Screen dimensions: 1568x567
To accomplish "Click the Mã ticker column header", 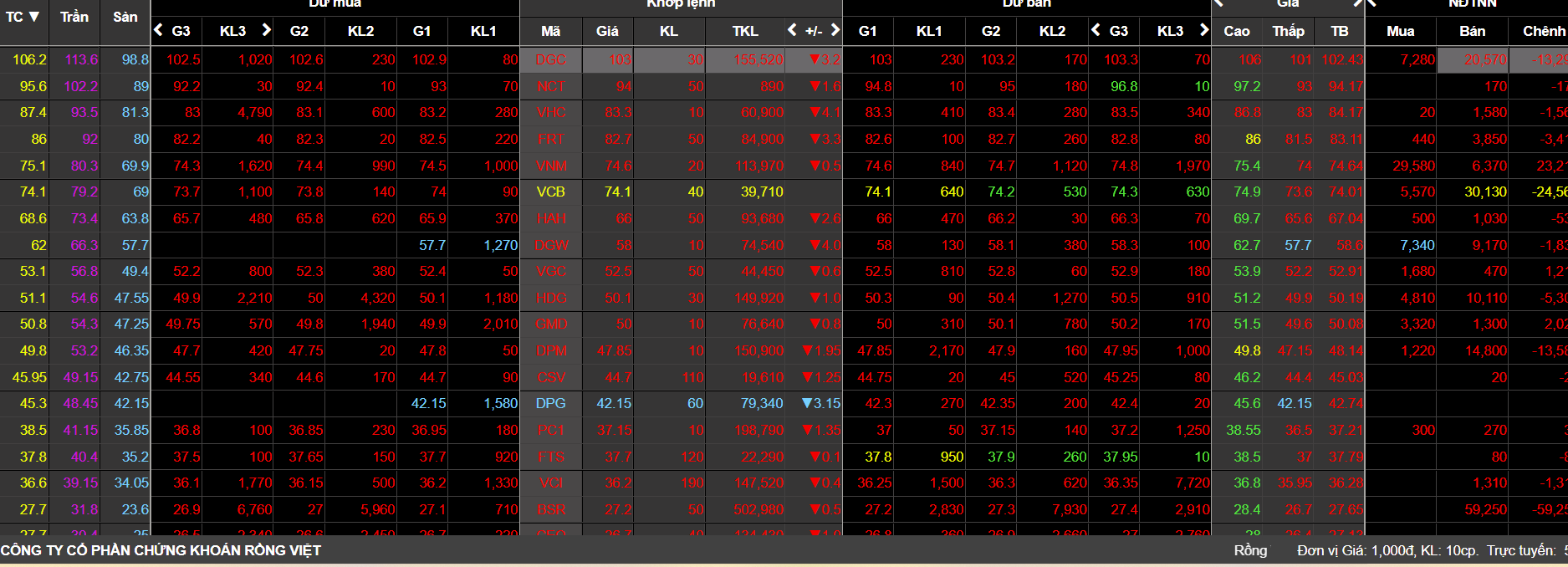I will tap(550, 31).
